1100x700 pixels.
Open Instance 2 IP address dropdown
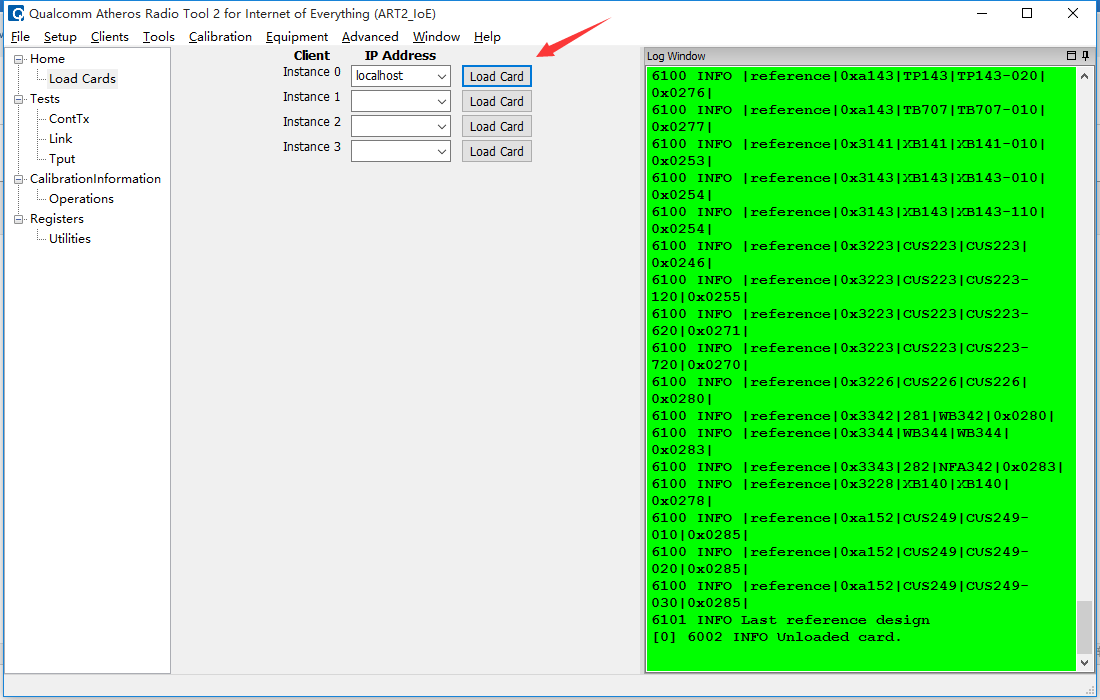441,127
